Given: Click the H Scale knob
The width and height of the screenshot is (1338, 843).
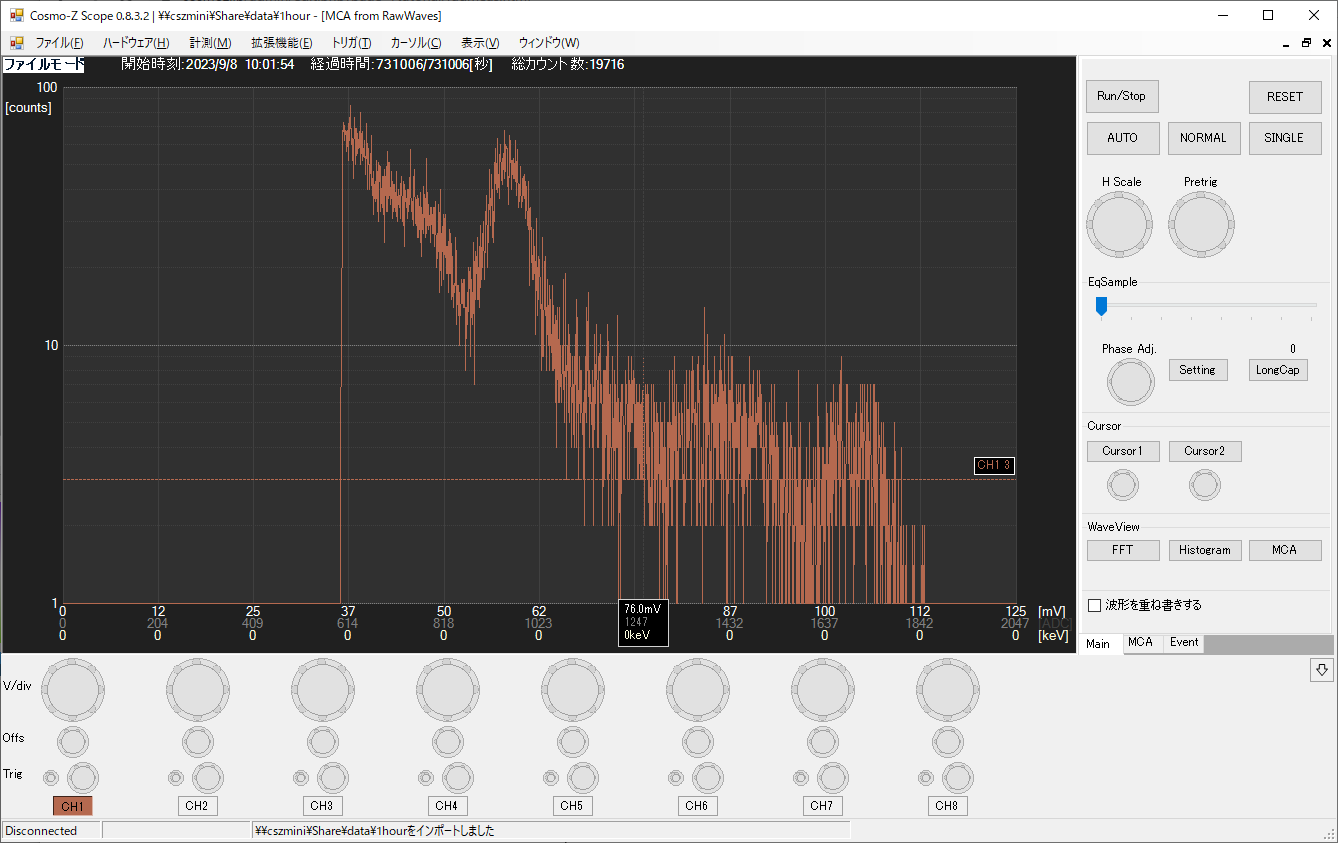Looking at the screenshot, I should pyautogui.click(x=1120, y=225).
